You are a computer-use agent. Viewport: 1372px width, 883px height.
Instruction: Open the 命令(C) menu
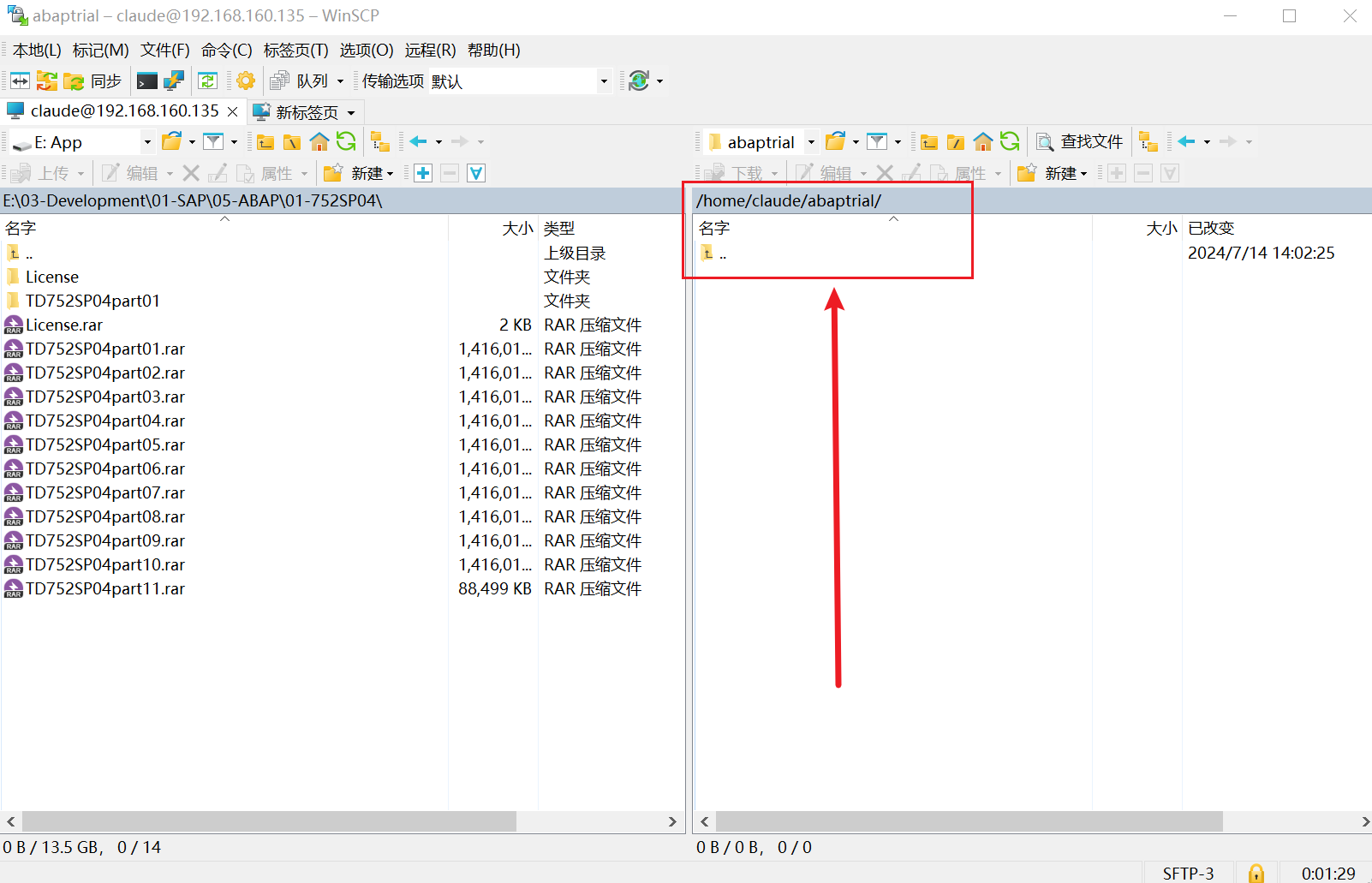pos(226,51)
